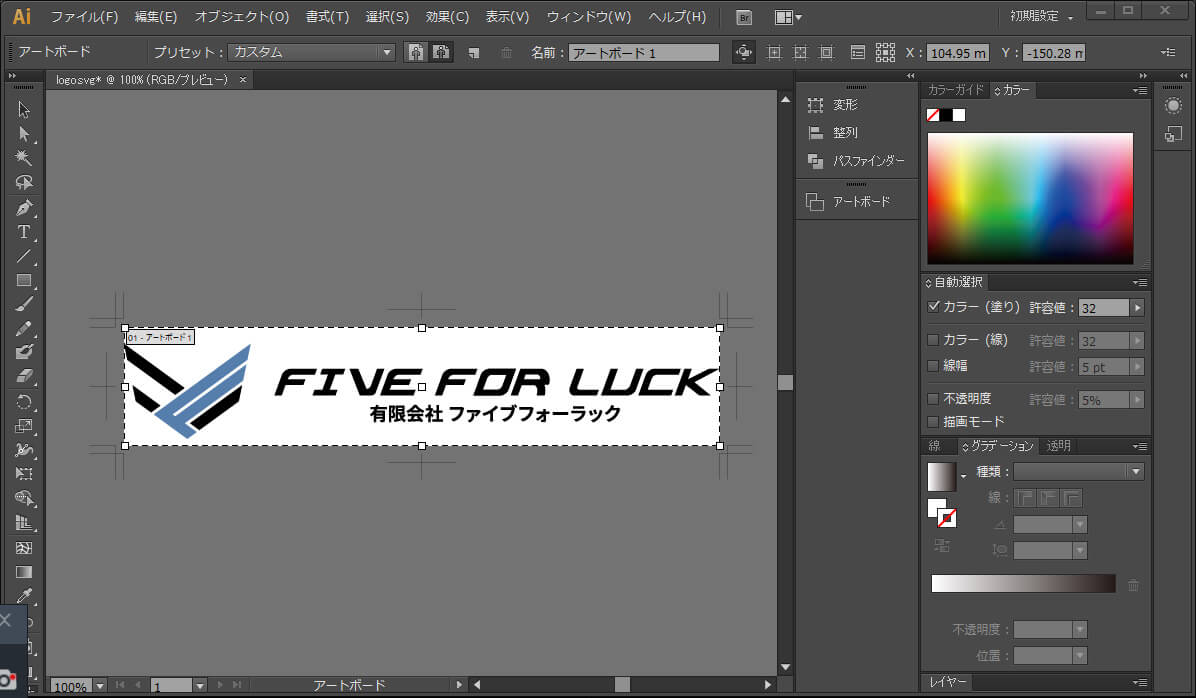Image resolution: width=1196 pixels, height=698 pixels.
Task: Select the Paintbrush tool
Action: click(x=24, y=304)
